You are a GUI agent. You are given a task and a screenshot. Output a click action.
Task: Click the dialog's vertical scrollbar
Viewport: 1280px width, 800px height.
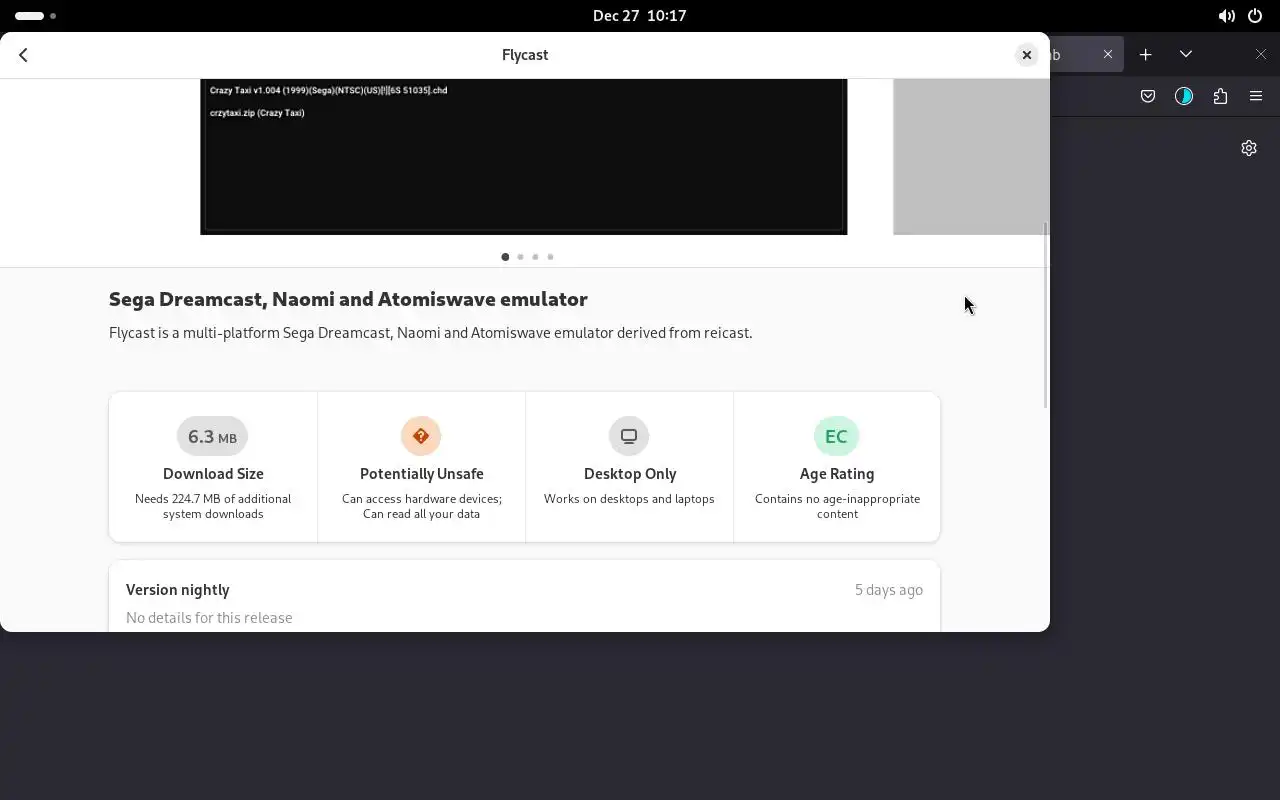1046,315
